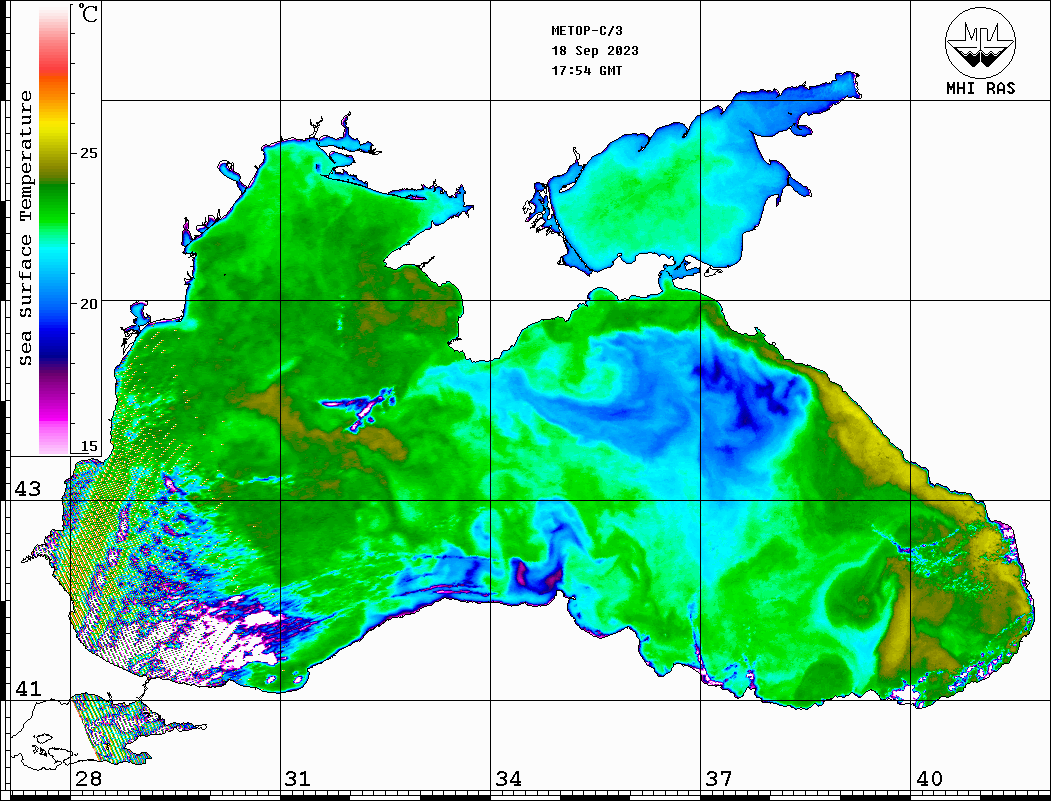Click longitude label '37'

(x=719, y=779)
